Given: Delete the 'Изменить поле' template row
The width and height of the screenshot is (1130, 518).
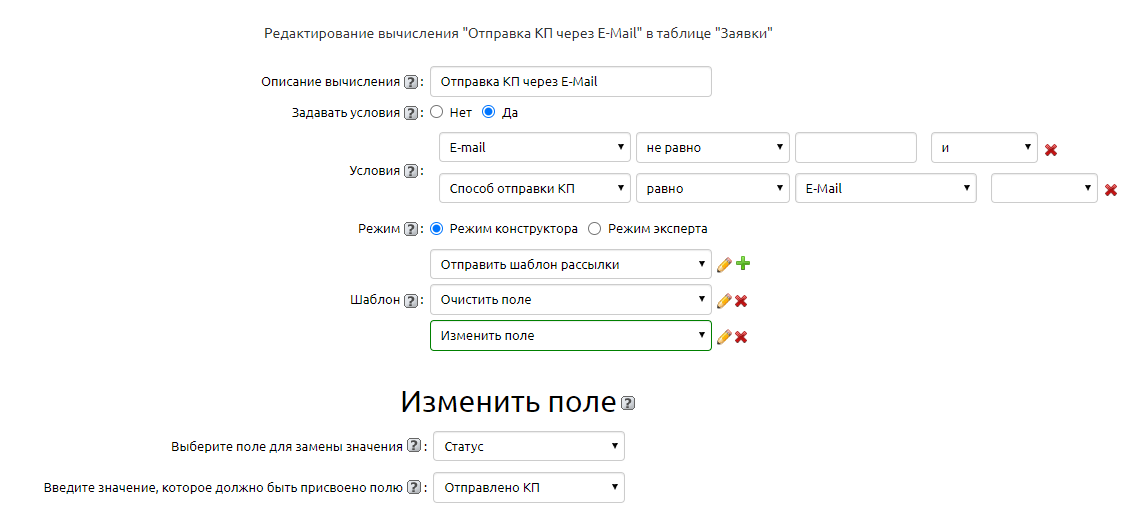Looking at the screenshot, I should [741, 337].
